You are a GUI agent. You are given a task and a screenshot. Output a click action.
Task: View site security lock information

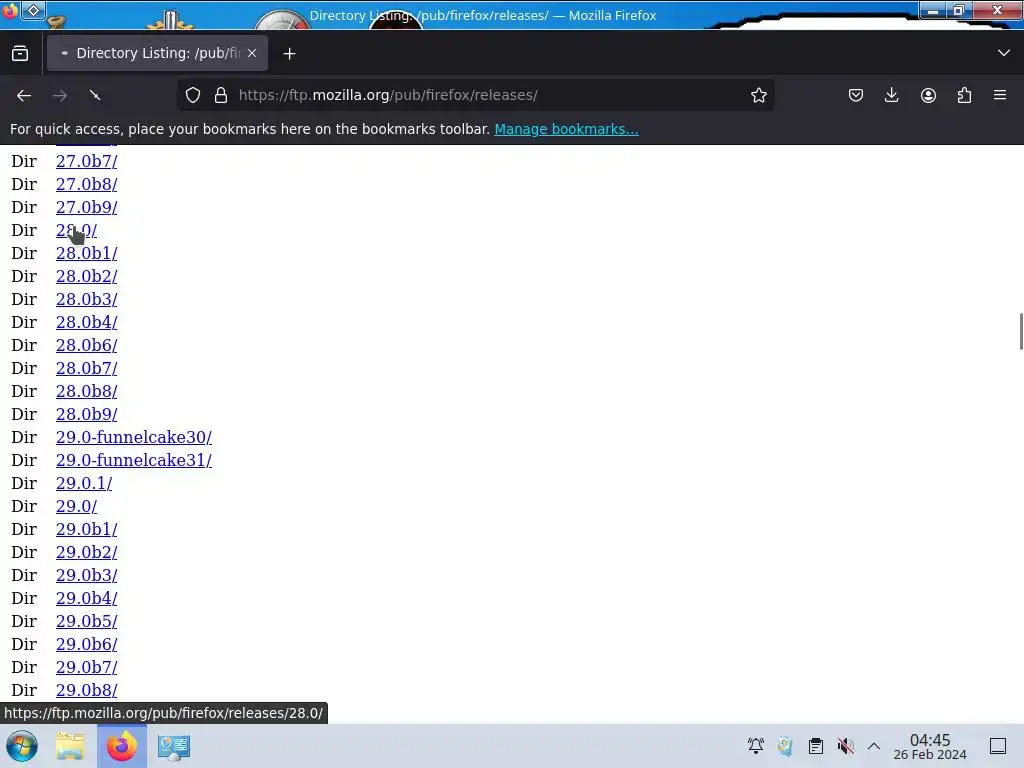(x=221, y=95)
